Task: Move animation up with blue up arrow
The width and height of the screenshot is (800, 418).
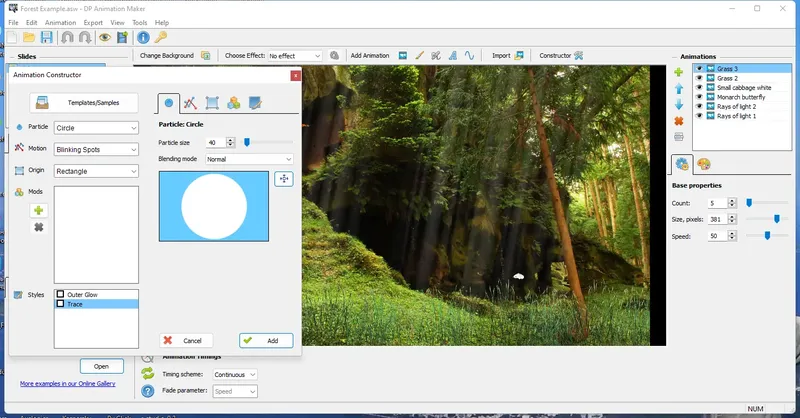Action: [679, 88]
